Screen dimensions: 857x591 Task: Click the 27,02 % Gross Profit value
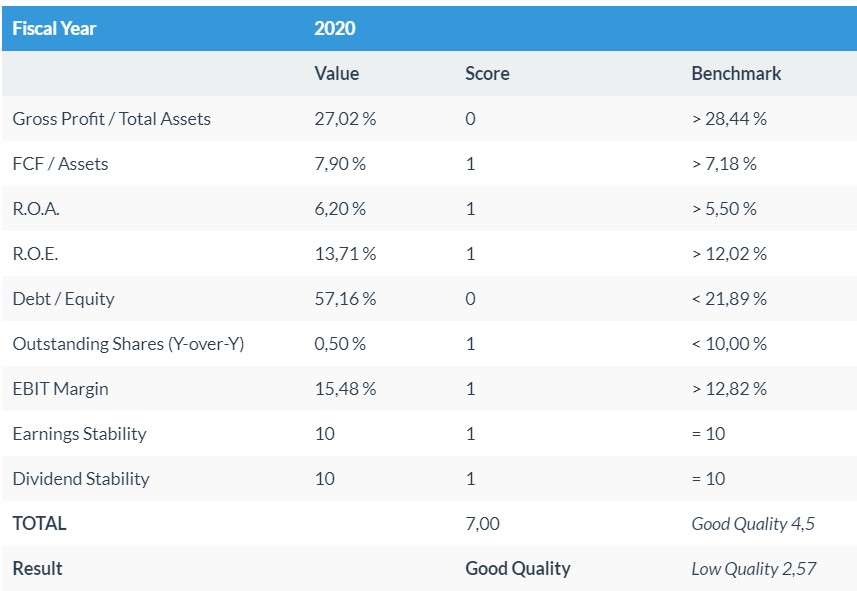pos(345,119)
